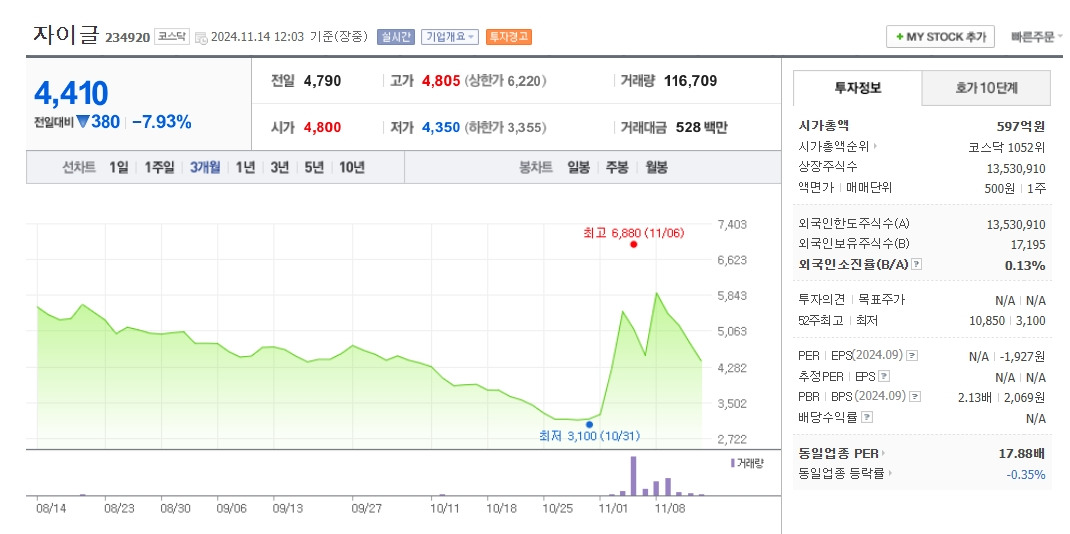Viewport: 1070px width, 534px height.
Task: Open help icon next to 배당수익률
Action: click(x=867, y=417)
